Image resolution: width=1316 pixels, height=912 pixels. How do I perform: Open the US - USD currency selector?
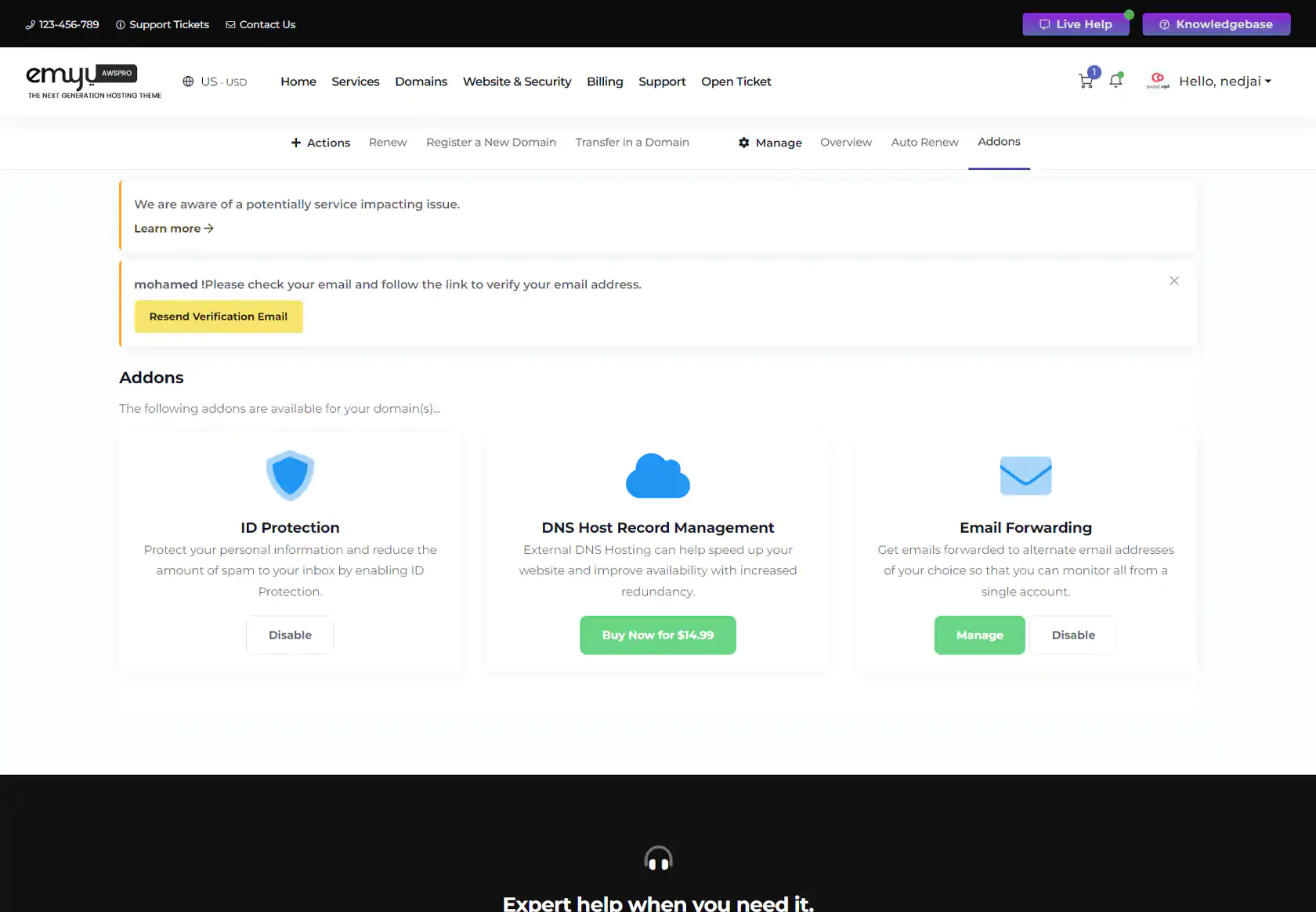pyautogui.click(x=215, y=81)
